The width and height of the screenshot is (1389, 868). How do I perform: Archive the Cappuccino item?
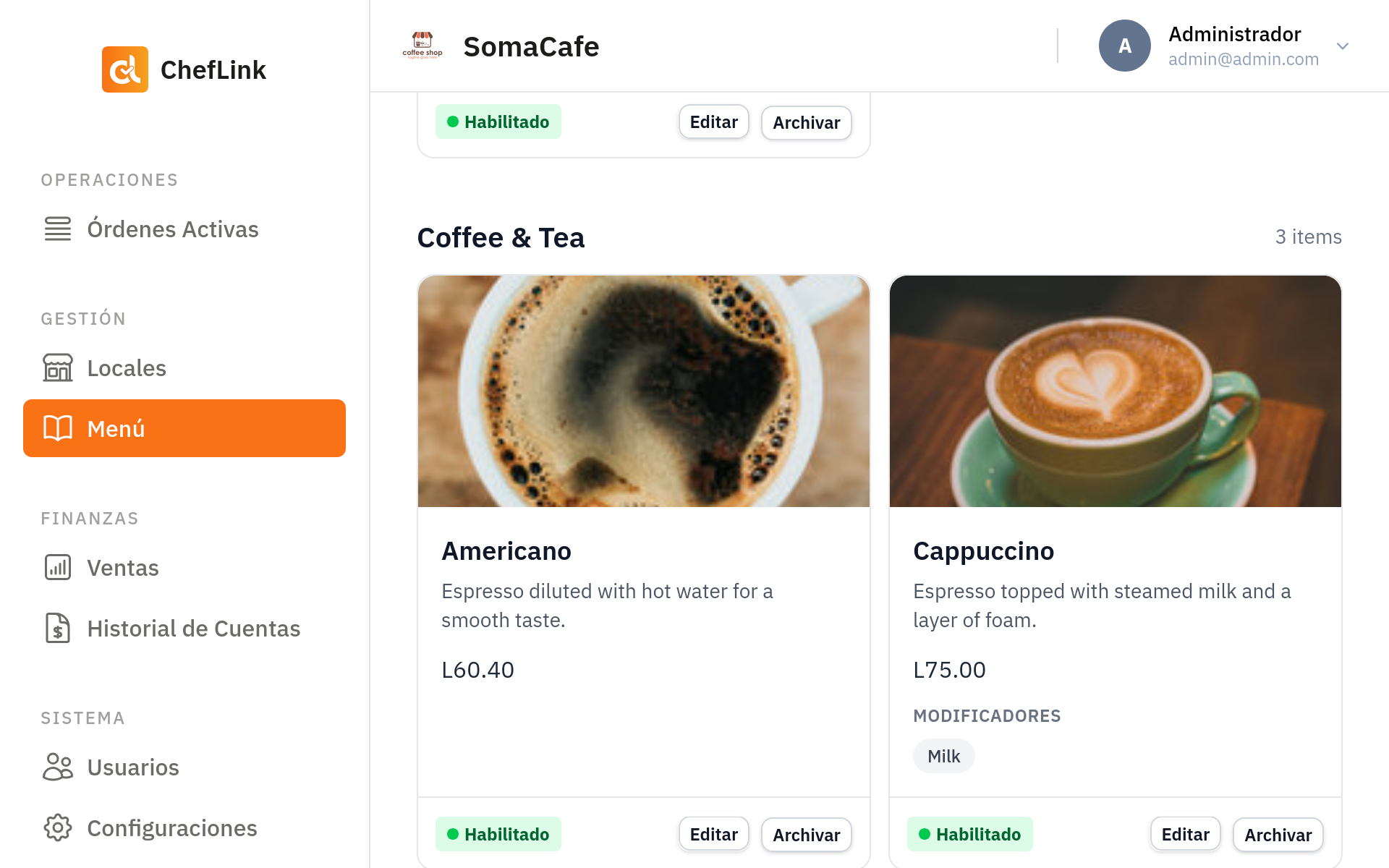pyautogui.click(x=1278, y=834)
